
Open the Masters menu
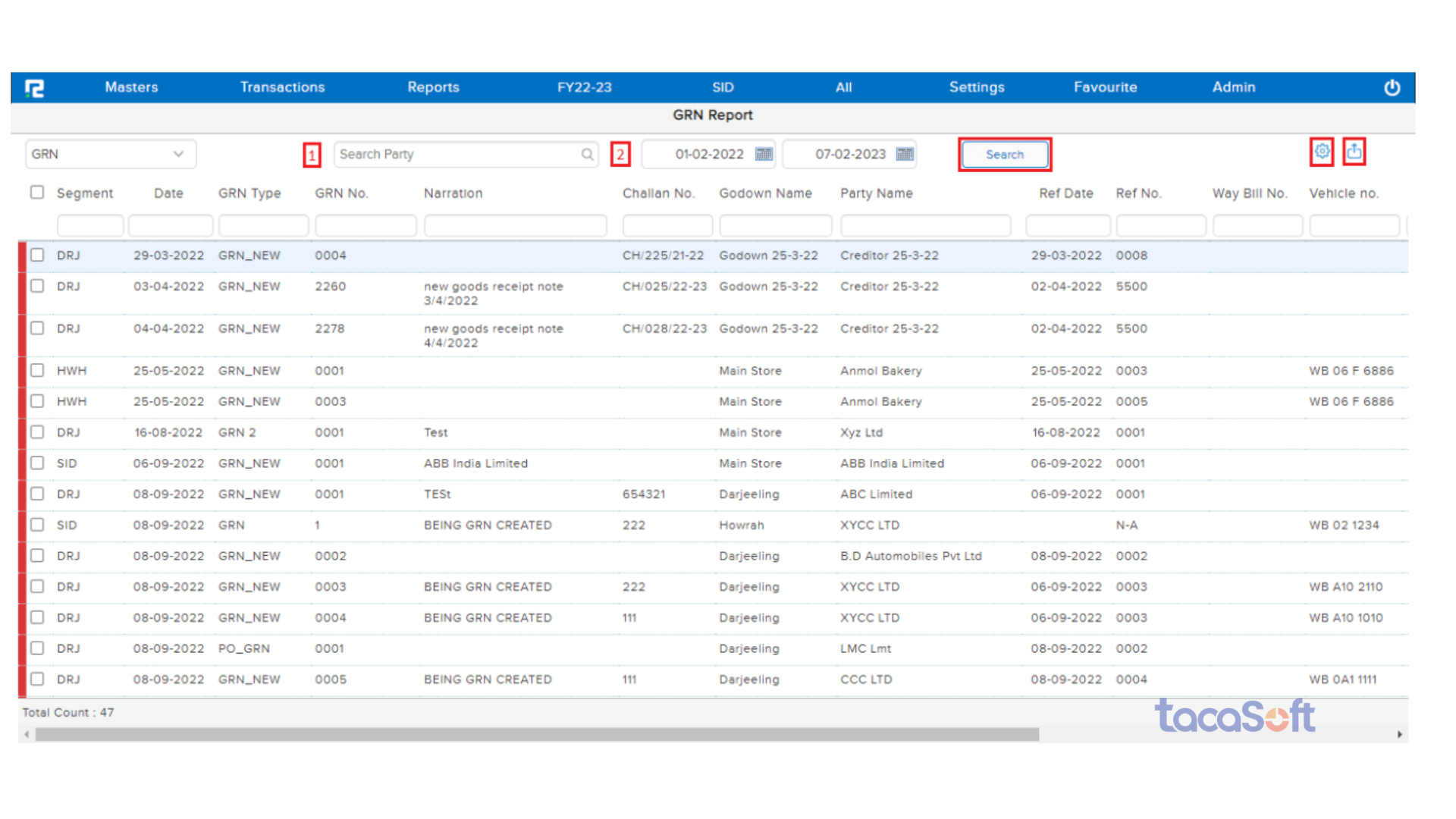pos(131,87)
